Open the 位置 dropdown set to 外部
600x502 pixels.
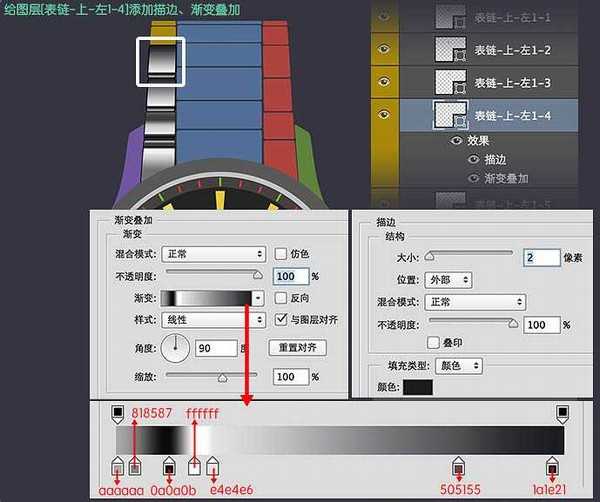pos(447,281)
